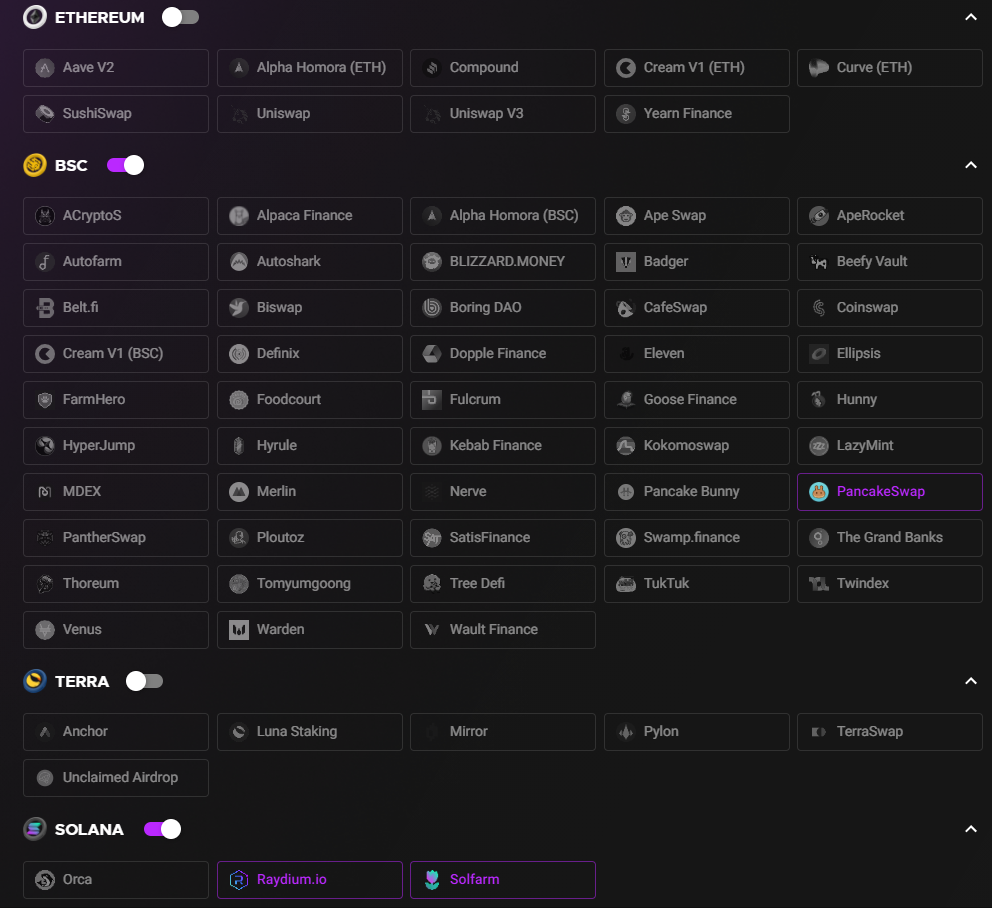This screenshot has width=992, height=908.
Task: Select the Swamp.finance protocol
Action: coord(697,538)
